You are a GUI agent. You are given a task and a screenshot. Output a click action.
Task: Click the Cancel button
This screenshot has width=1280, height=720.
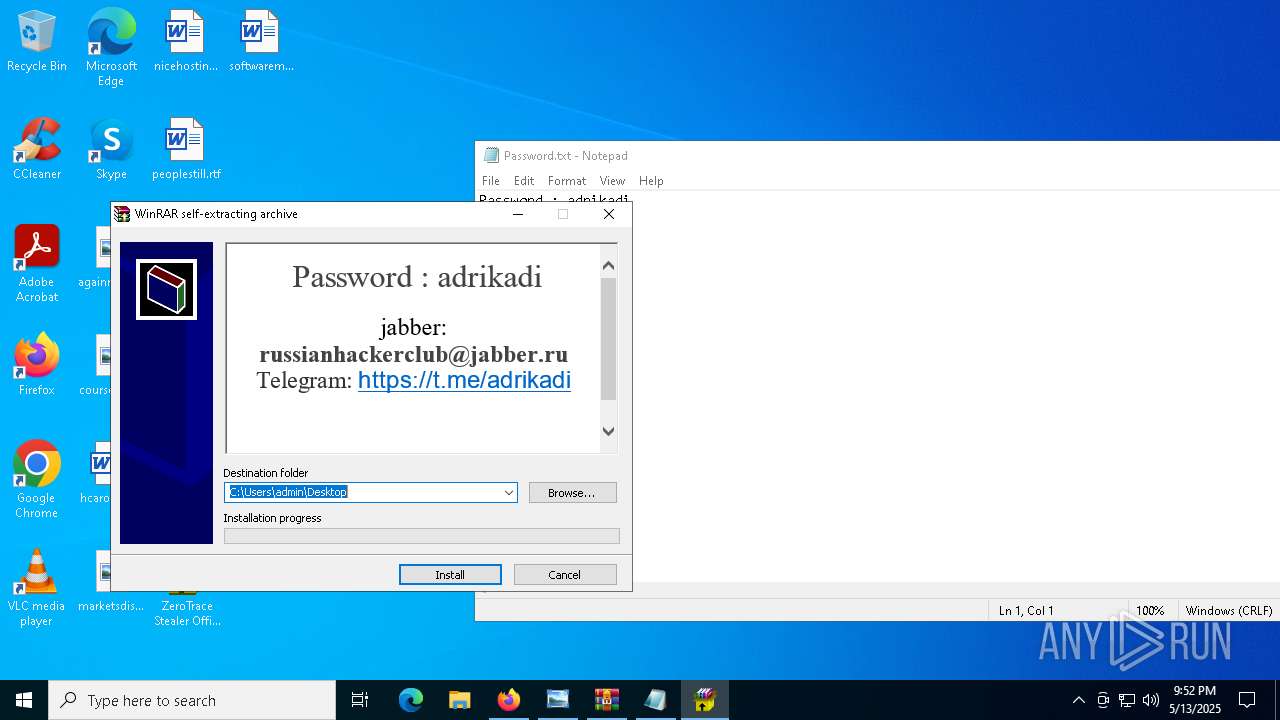(x=564, y=574)
